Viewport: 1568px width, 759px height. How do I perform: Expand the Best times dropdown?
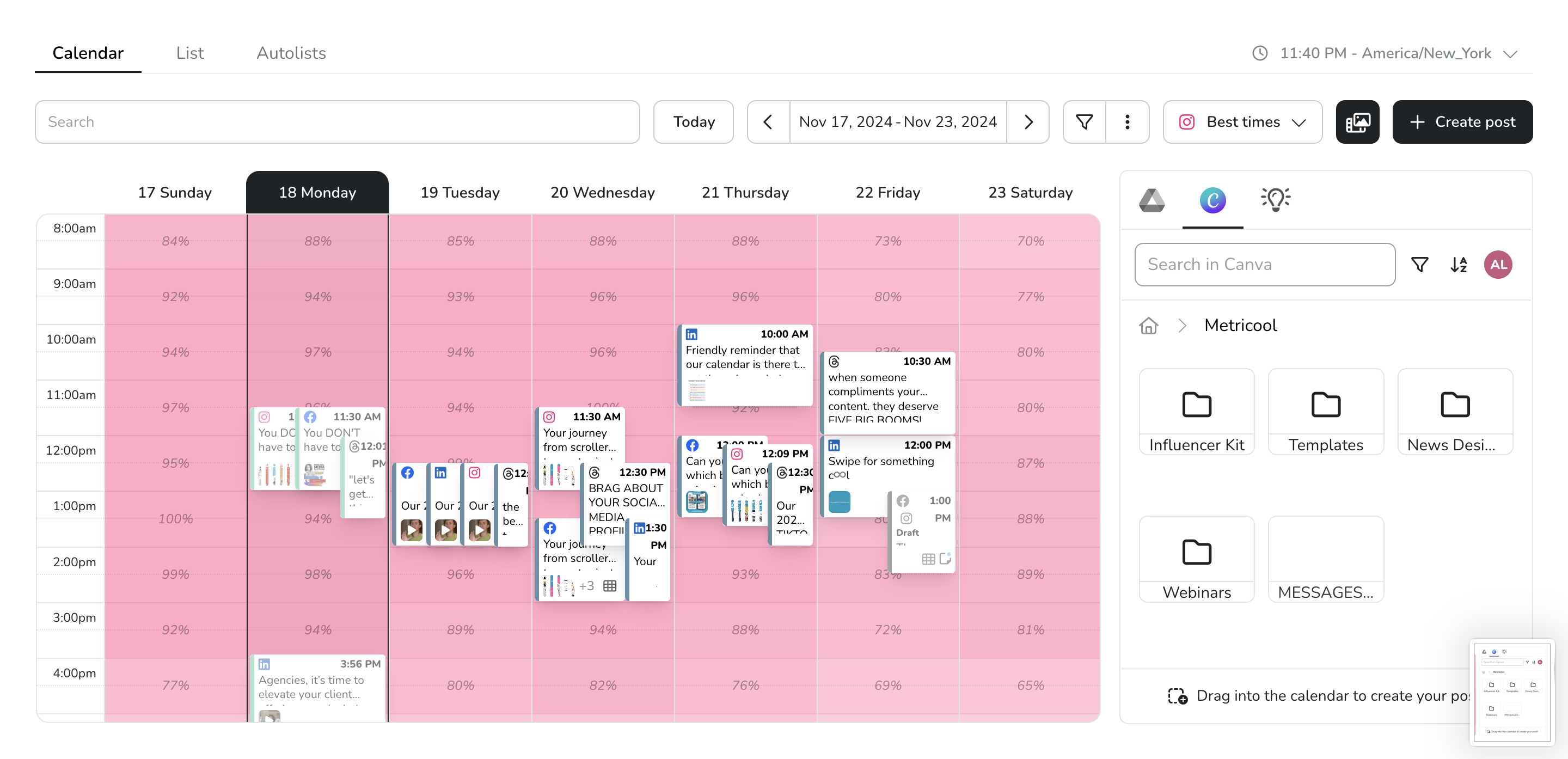pyautogui.click(x=1242, y=122)
